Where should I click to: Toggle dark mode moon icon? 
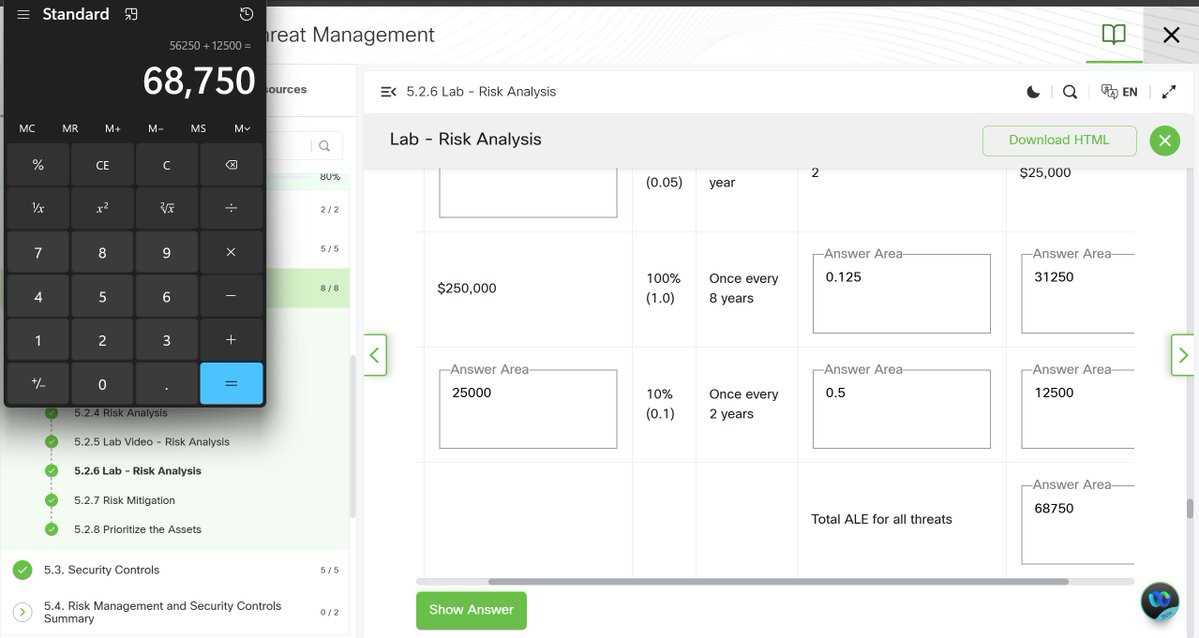pyautogui.click(x=1033, y=92)
